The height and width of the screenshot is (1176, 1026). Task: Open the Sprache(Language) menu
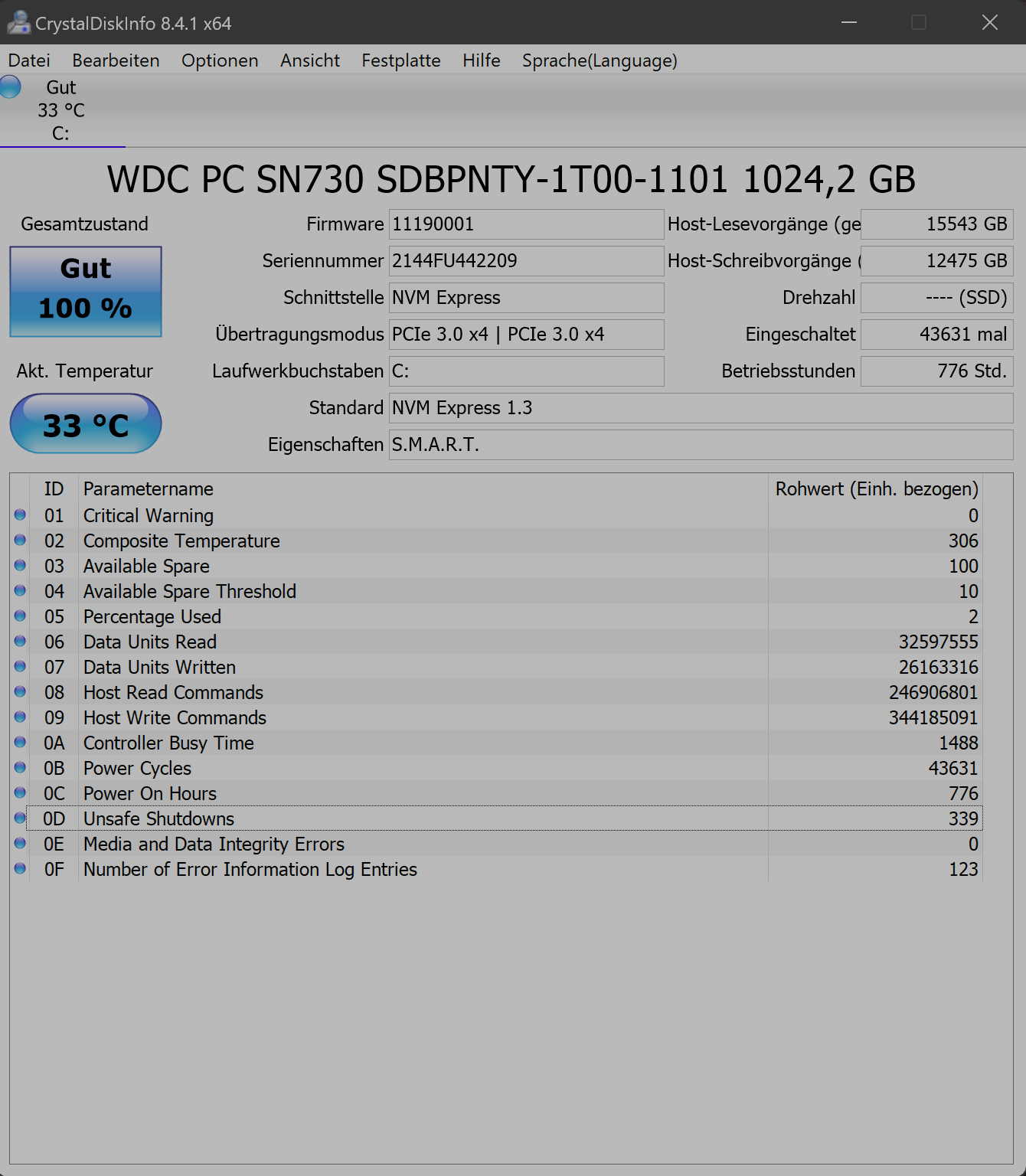[600, 60]
